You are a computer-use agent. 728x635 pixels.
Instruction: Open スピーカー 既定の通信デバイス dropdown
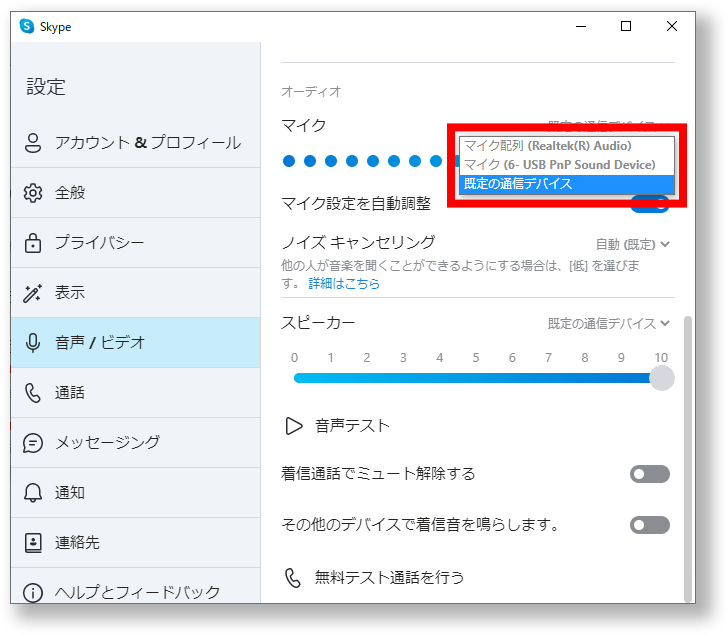click(609, 324)
